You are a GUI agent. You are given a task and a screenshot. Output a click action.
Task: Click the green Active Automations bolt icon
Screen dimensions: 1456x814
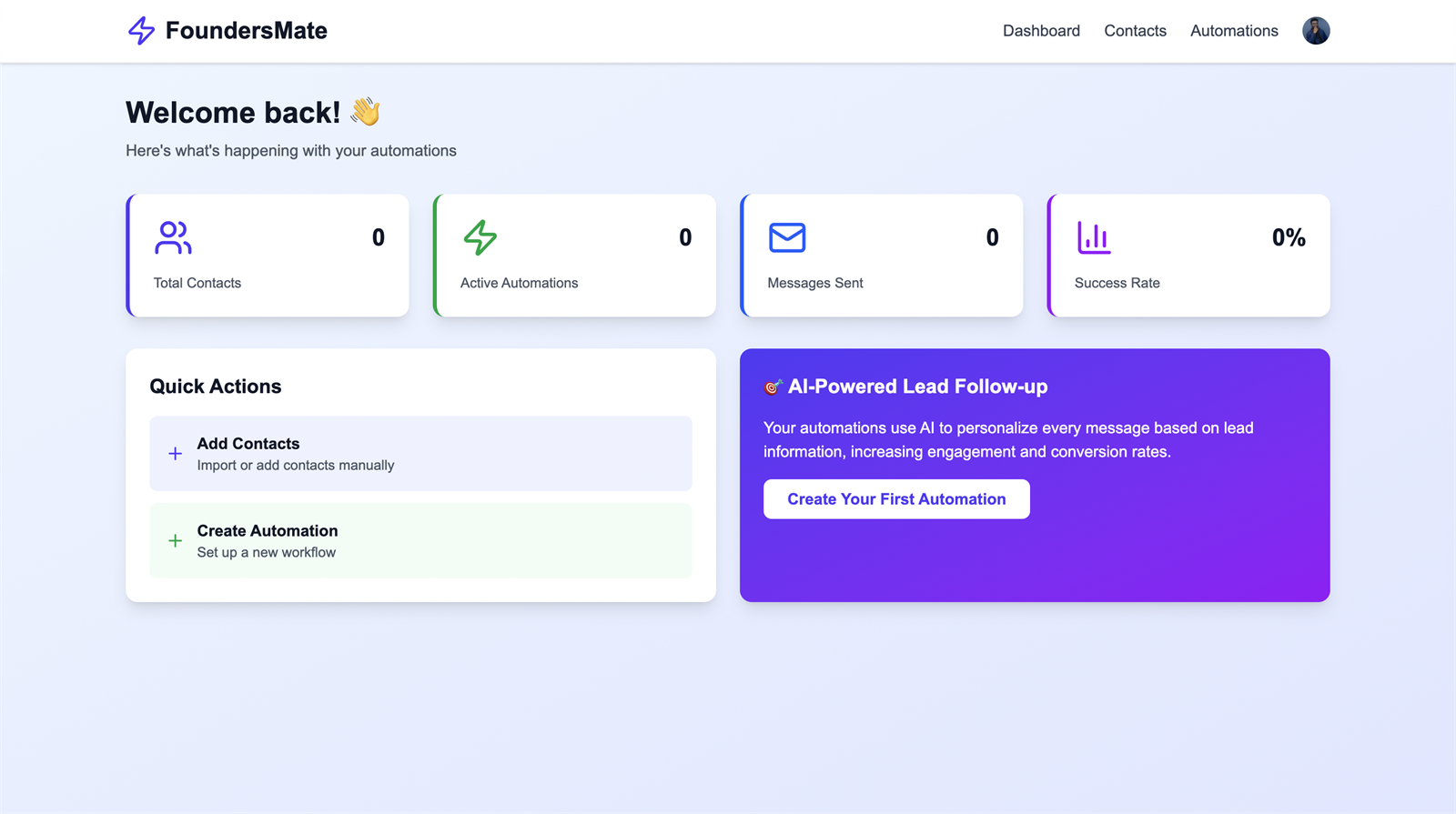[x=480, y=237]
